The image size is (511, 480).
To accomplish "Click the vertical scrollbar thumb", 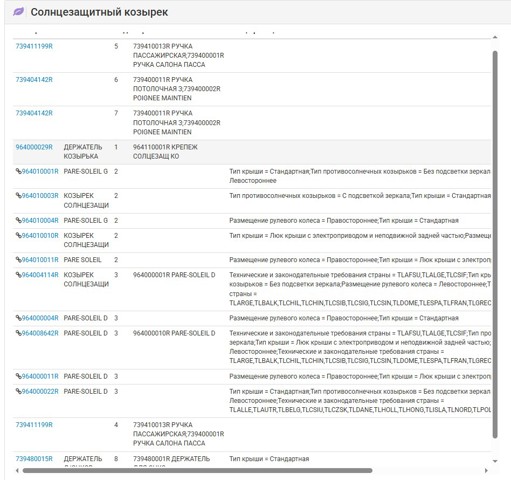I will tap(495, 245).
